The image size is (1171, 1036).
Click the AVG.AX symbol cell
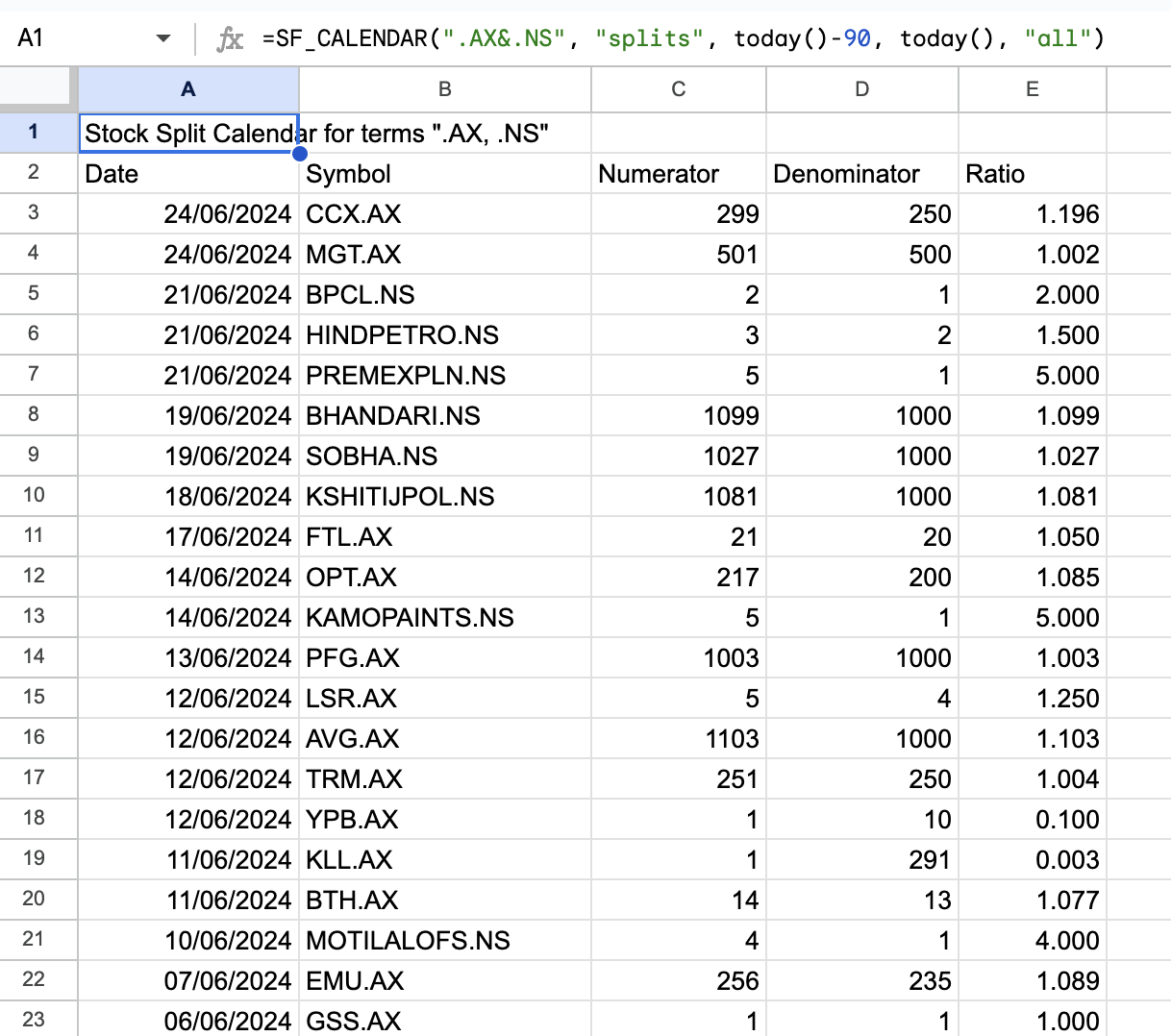[445, 739]
